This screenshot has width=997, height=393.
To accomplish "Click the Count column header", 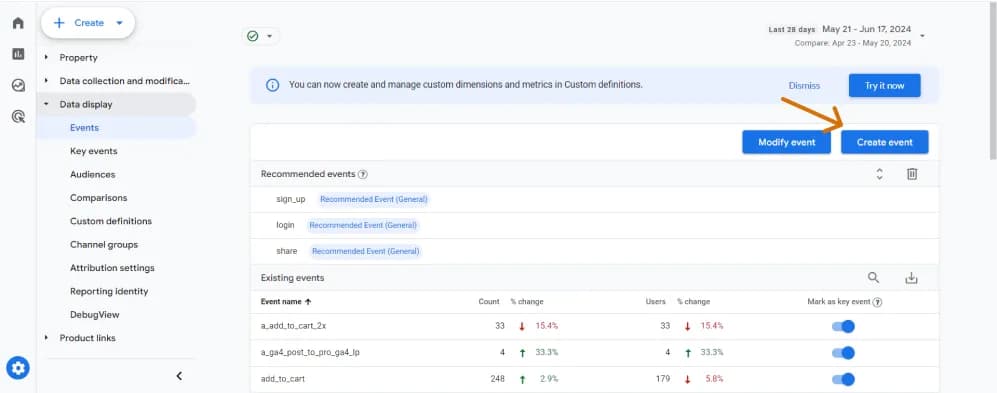I will pyautogui.click(x=489, y=302).
